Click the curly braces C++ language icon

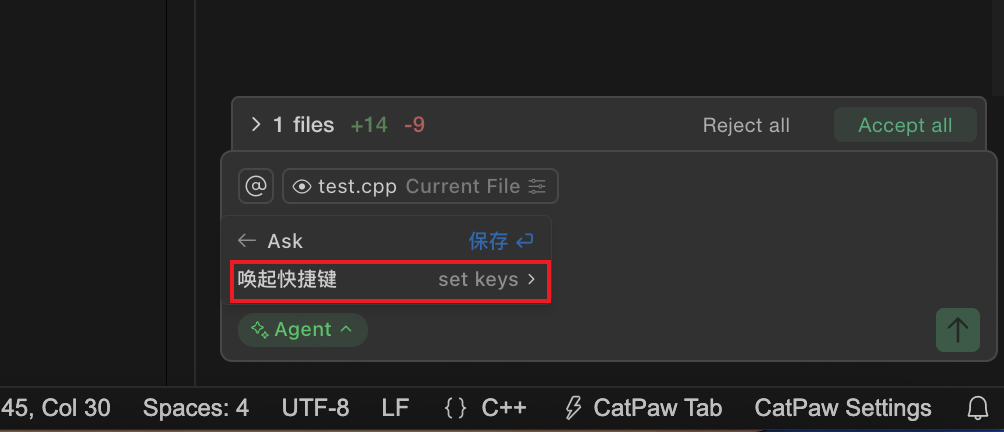(x=456, y=408)
